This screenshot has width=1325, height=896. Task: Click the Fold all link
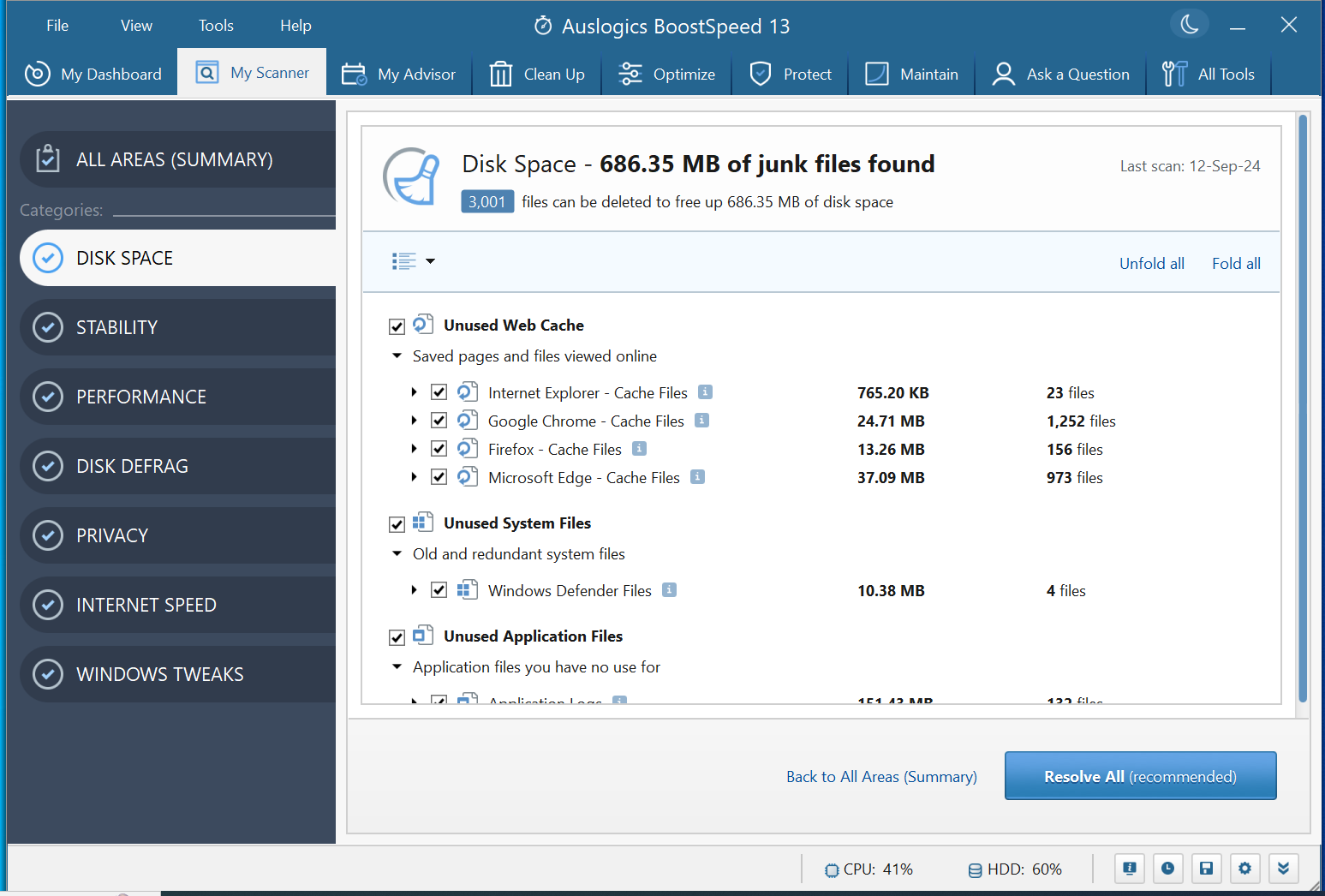(1236, 264)
